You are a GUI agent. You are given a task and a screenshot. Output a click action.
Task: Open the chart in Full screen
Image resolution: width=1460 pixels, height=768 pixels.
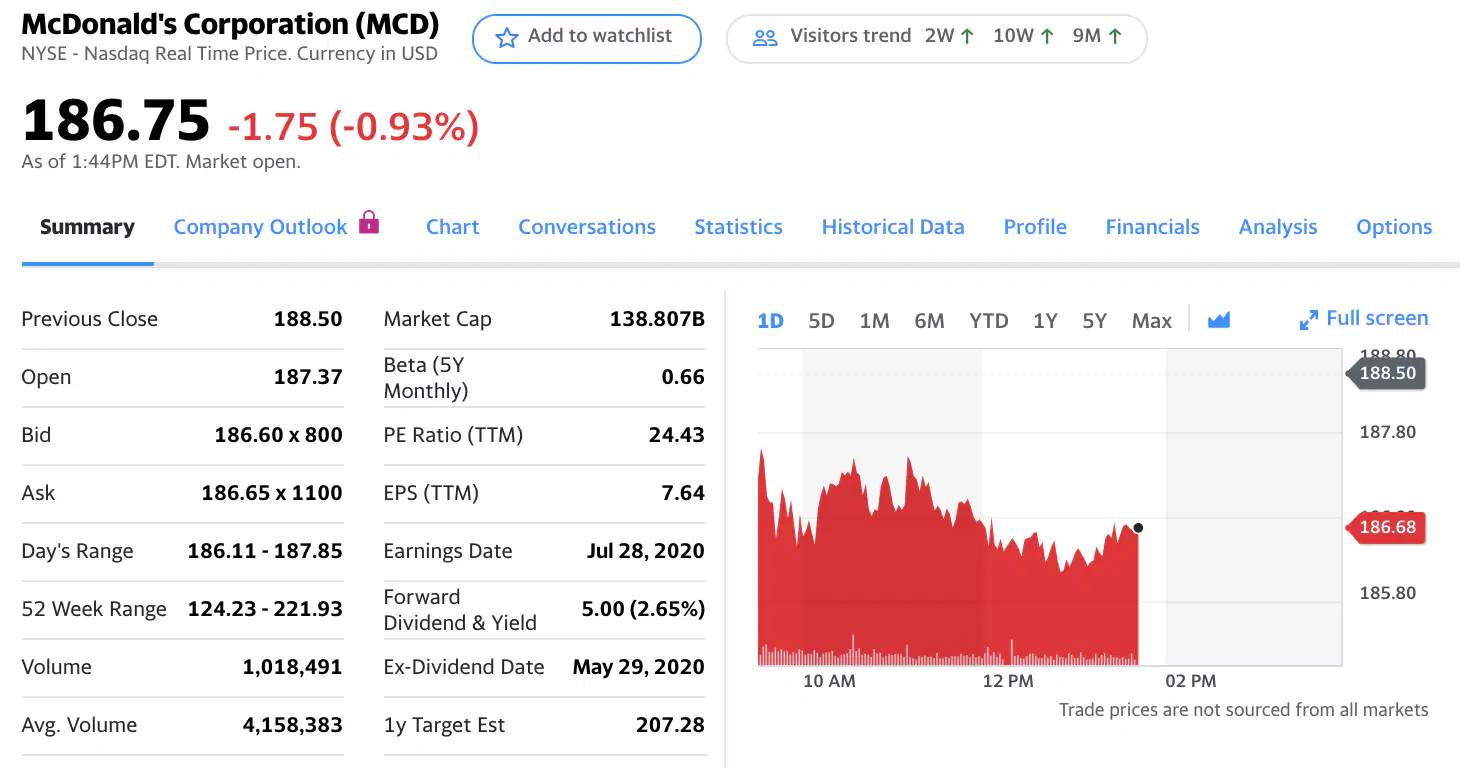[x=1364, y=319]
